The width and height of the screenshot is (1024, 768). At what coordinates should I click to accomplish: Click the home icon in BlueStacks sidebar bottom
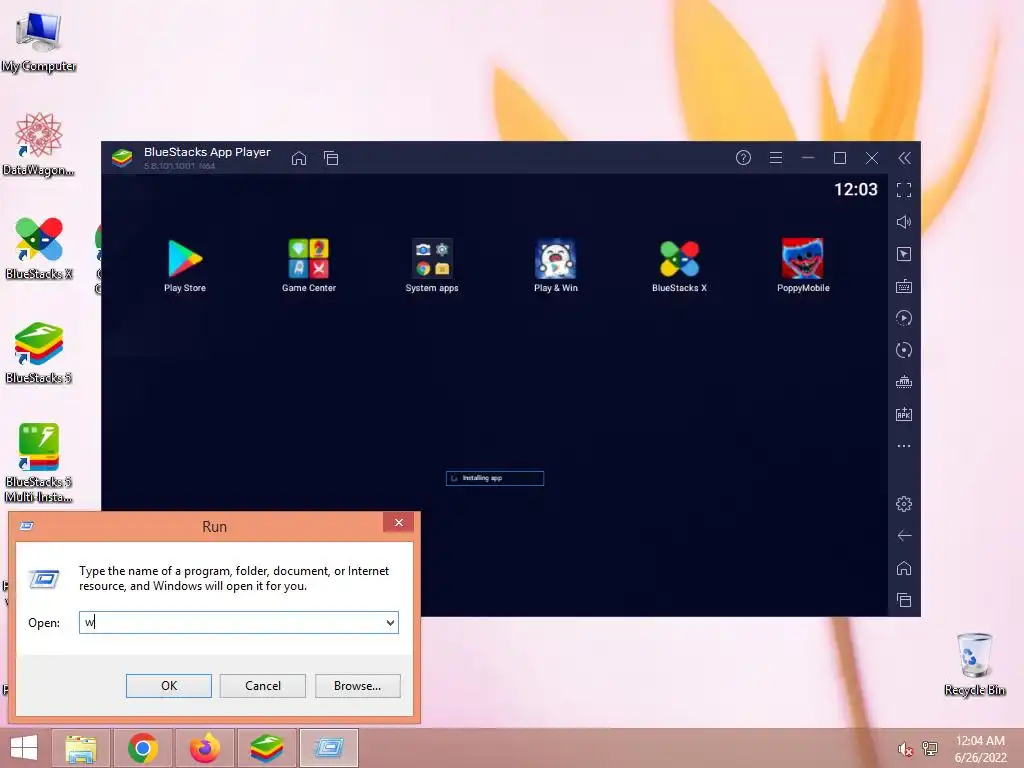904,568
